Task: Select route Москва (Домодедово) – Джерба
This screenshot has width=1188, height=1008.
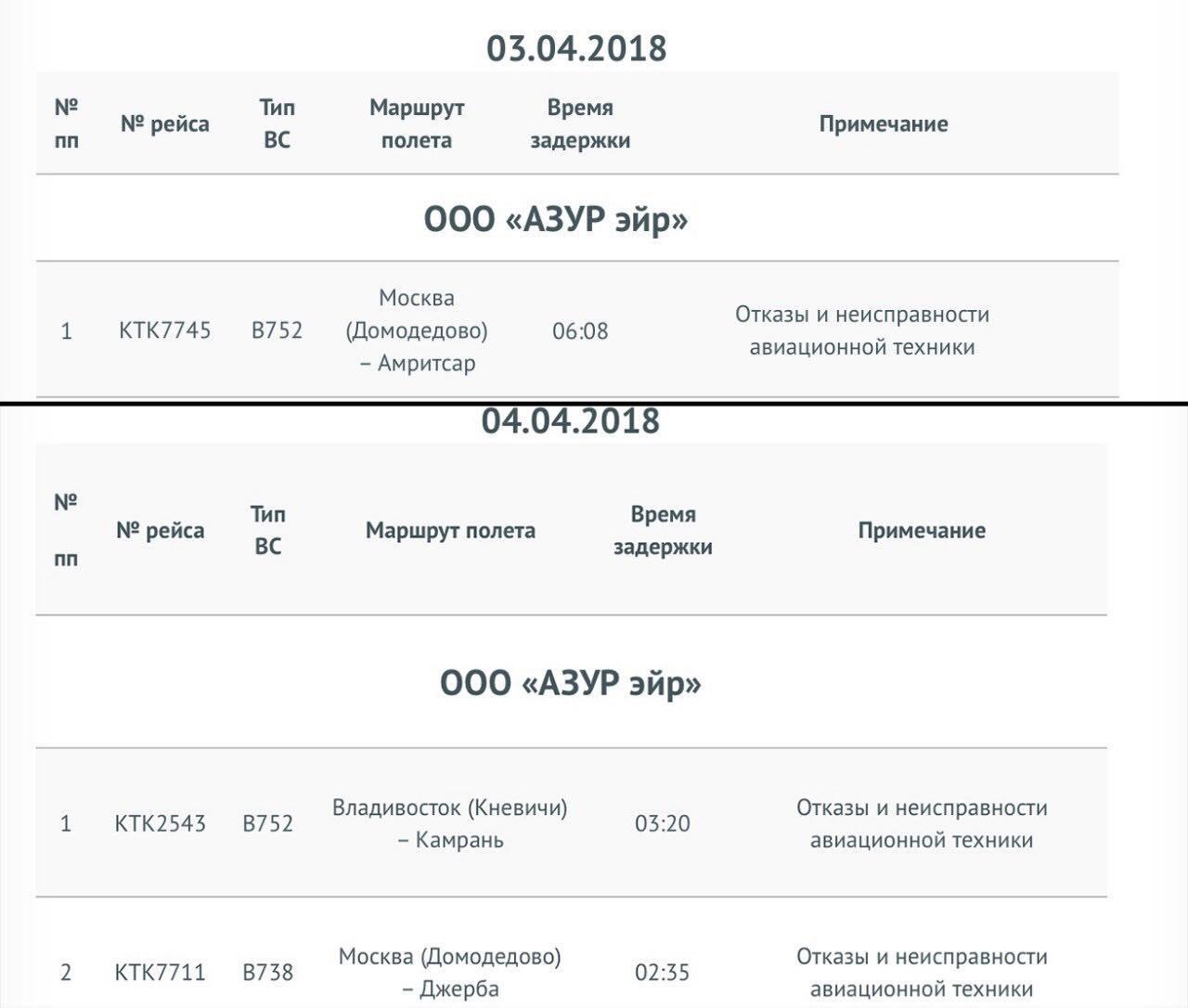Action: (x=450, y=972)
